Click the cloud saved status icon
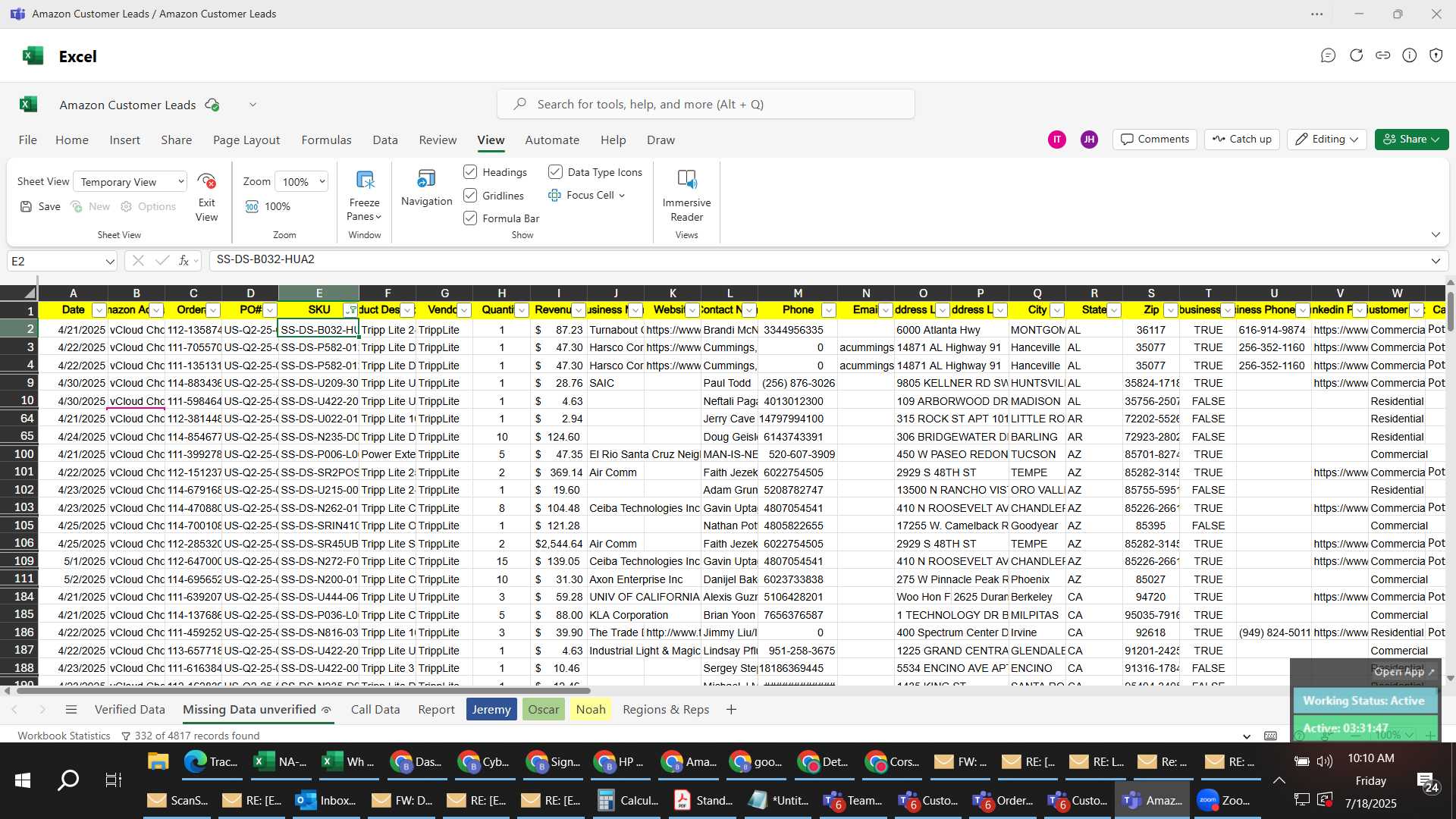Screen dimensions: 1456x819 [x=212, y=105]
